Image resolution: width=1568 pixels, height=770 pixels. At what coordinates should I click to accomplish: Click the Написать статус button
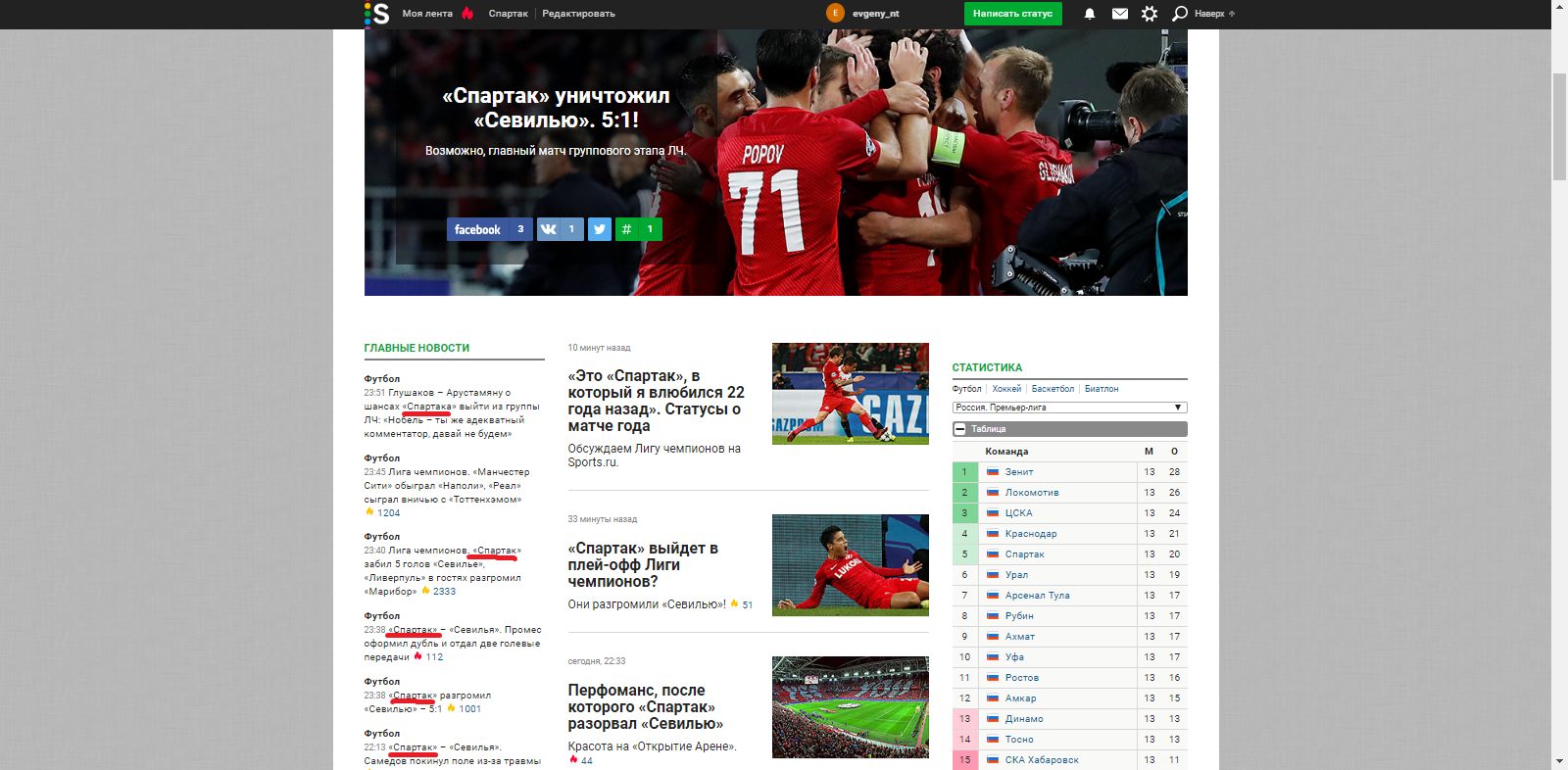click(1012, 14)
